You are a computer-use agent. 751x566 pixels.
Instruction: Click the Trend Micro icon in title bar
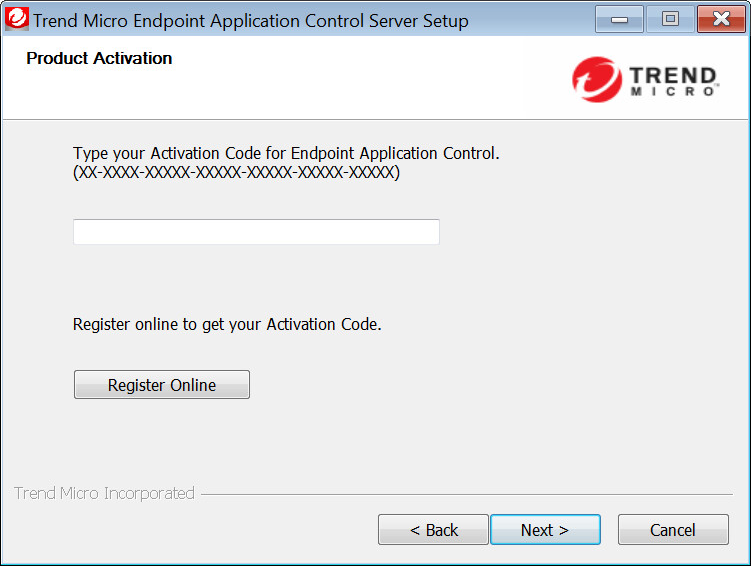coord(17,19)
